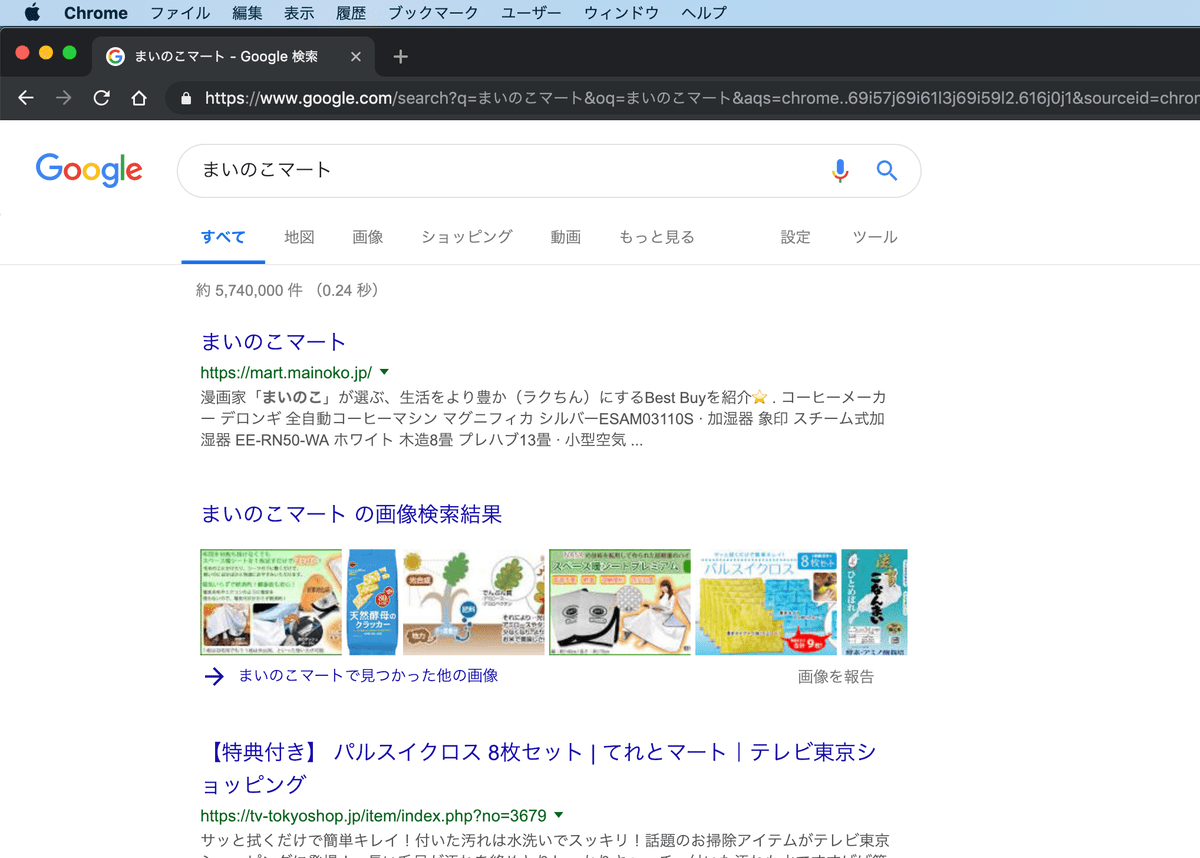The image size is (1200, 858).
Task: Open the もっと見る search categories menu
Action: [657, 237]
